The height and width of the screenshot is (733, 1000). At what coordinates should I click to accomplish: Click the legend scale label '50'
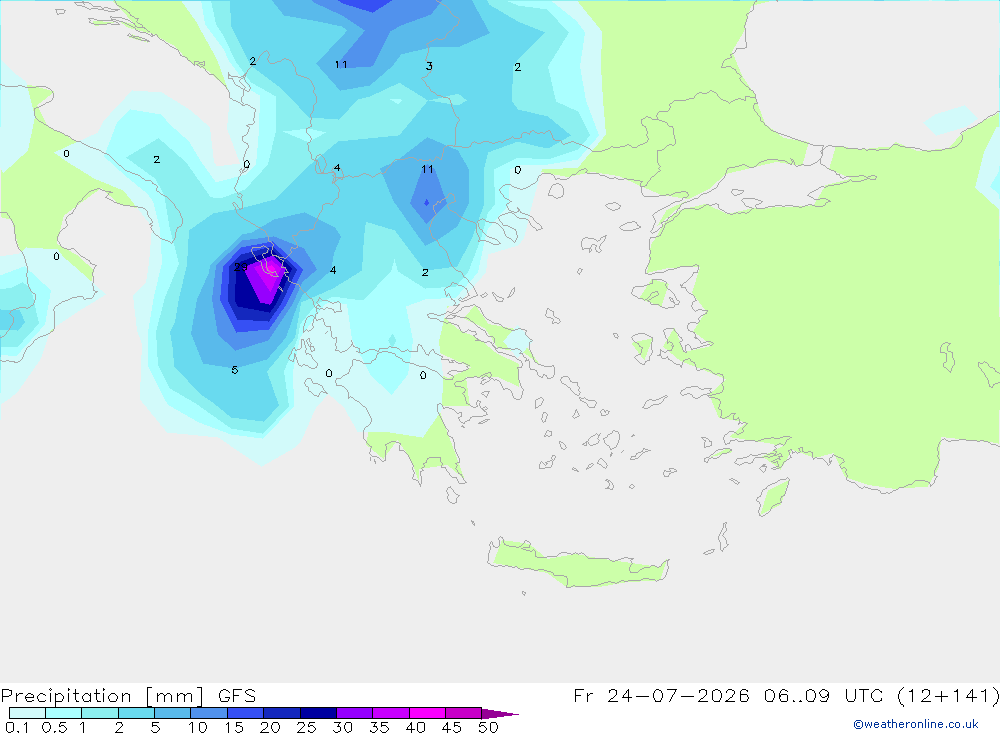coord(488,727)
